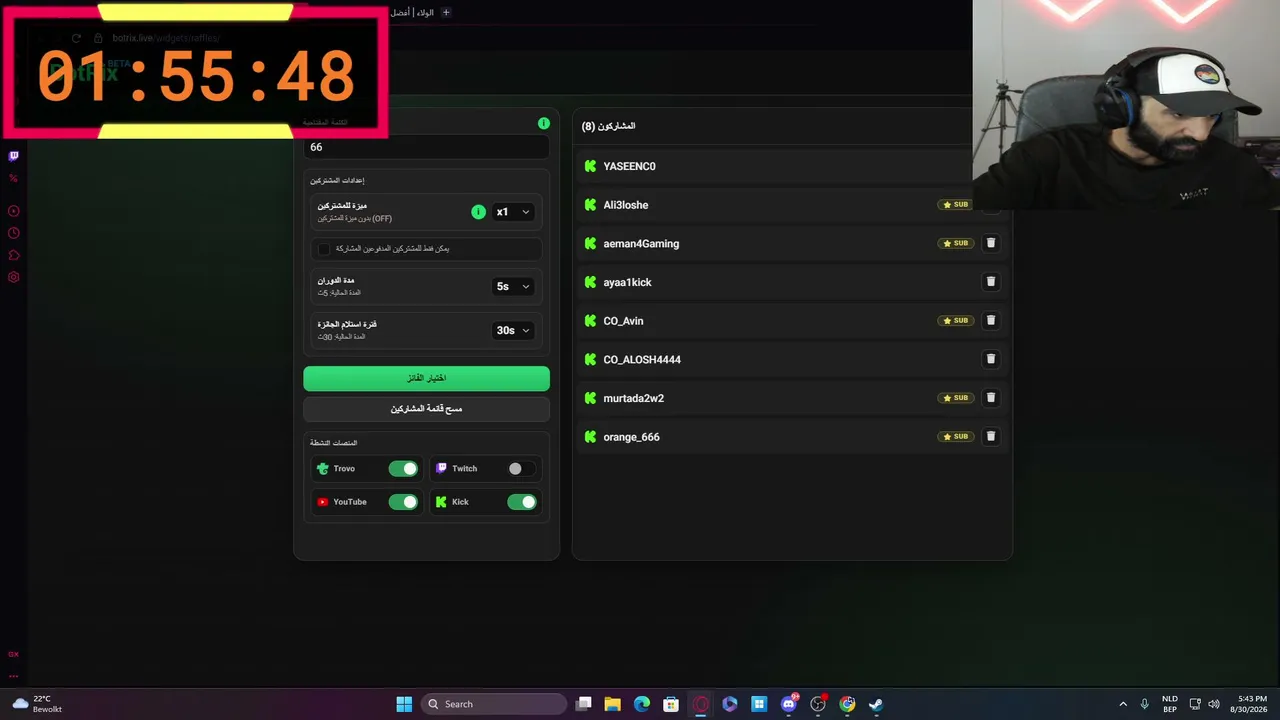Switch off the Kick platform toggle
Viewport: 1280px width, 720px height.
point(521,502)
